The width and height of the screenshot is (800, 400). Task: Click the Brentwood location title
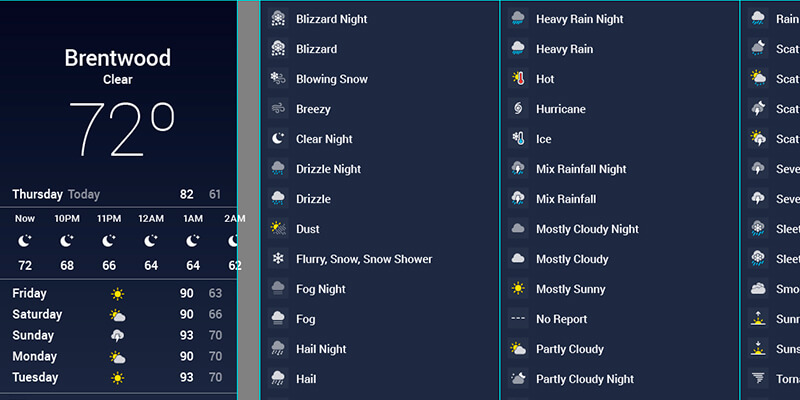click(x=118, y=58)
